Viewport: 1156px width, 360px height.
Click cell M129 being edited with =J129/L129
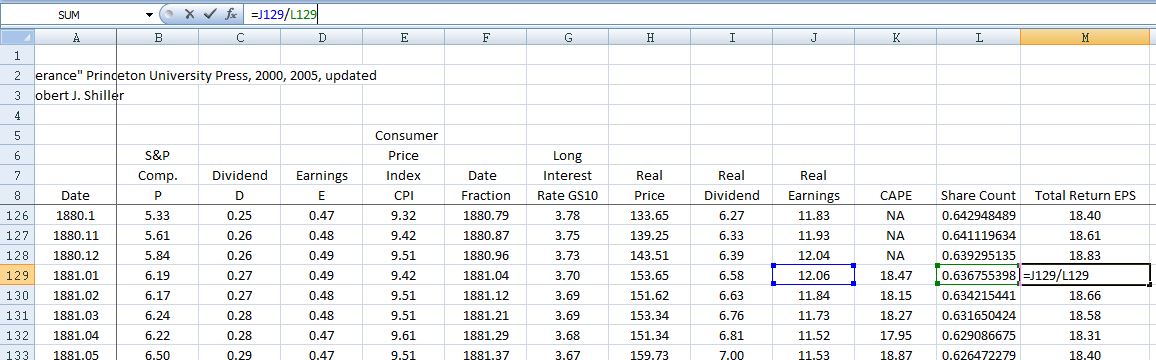point(1085,275)
